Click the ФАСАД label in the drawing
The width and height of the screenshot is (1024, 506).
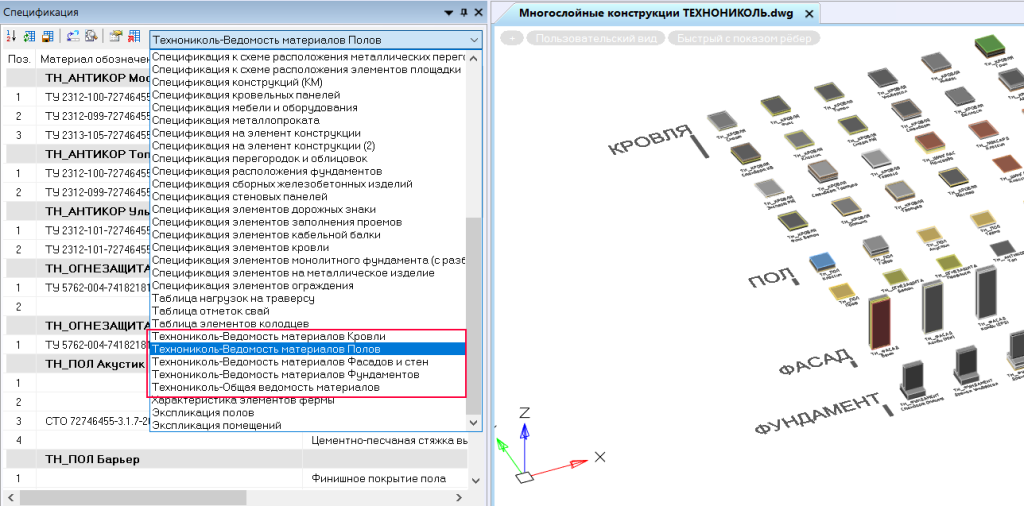[818, 361]
